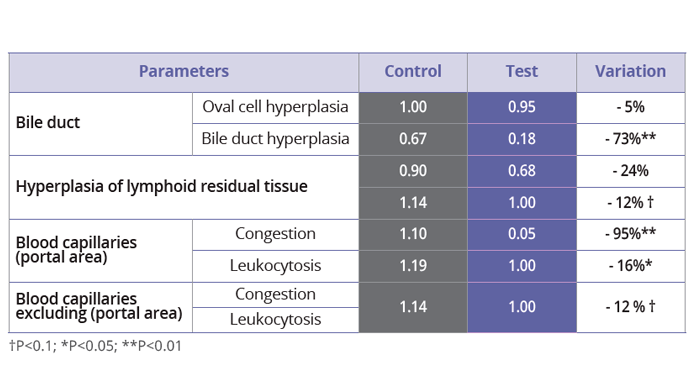The image size is (695, 390).
Task: Select the Control column header
Action: point(413,72)
